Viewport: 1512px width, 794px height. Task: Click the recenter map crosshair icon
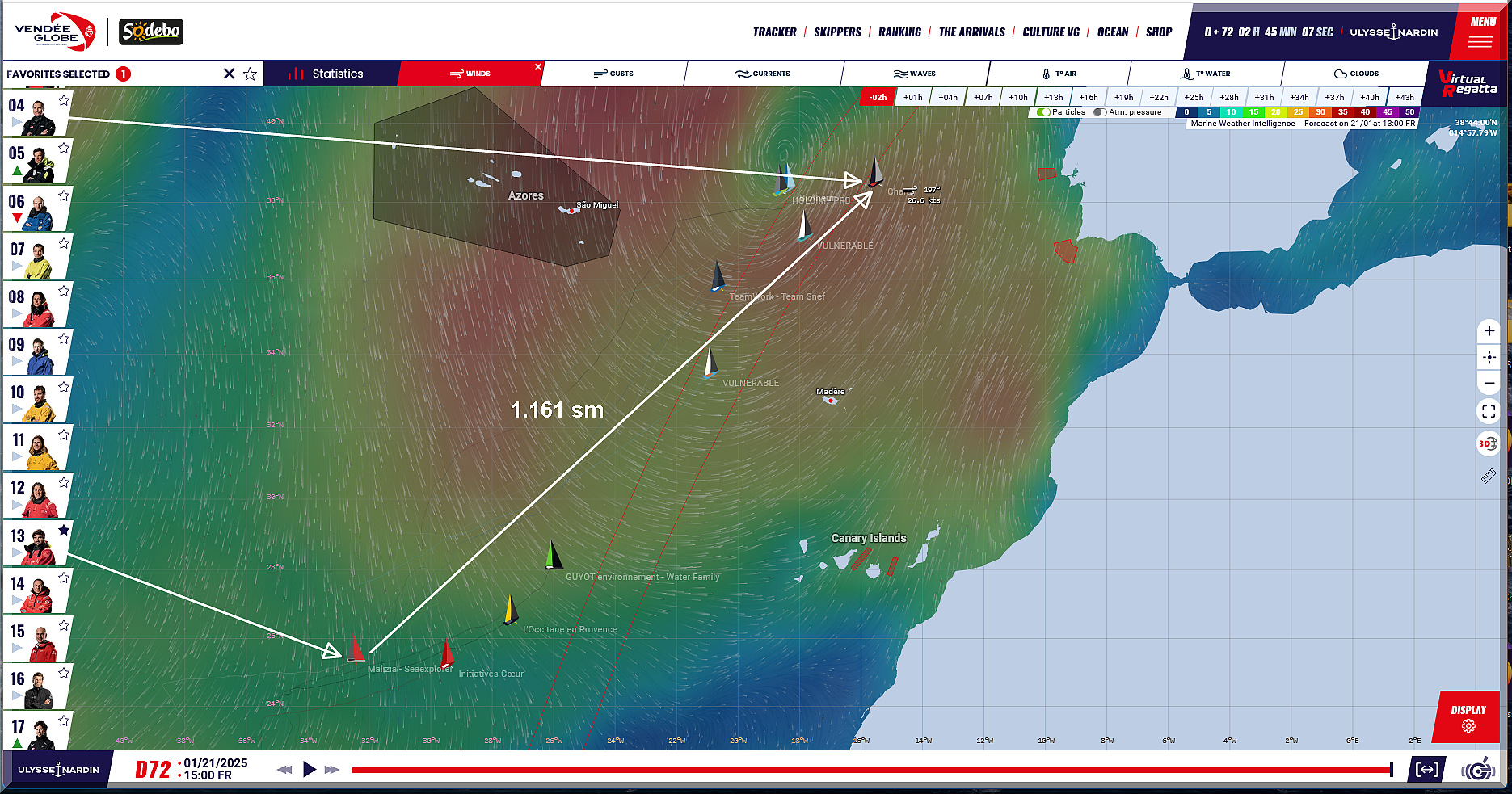[1489, 357]
